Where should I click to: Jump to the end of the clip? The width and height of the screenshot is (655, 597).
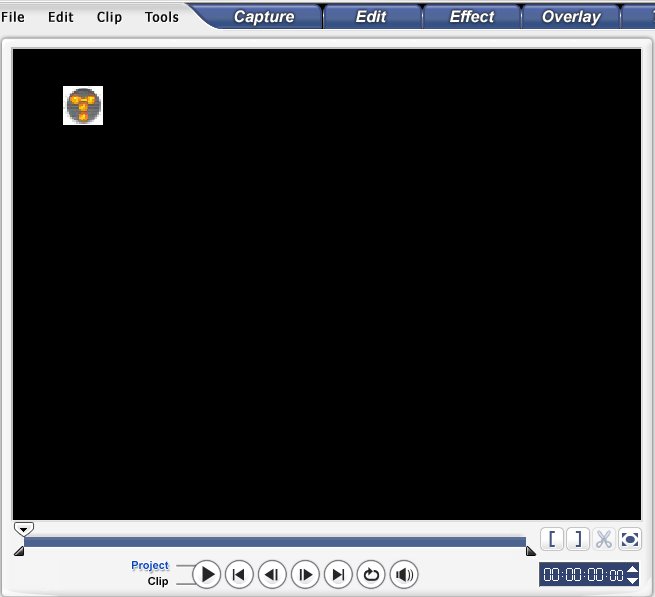[338, 574]
